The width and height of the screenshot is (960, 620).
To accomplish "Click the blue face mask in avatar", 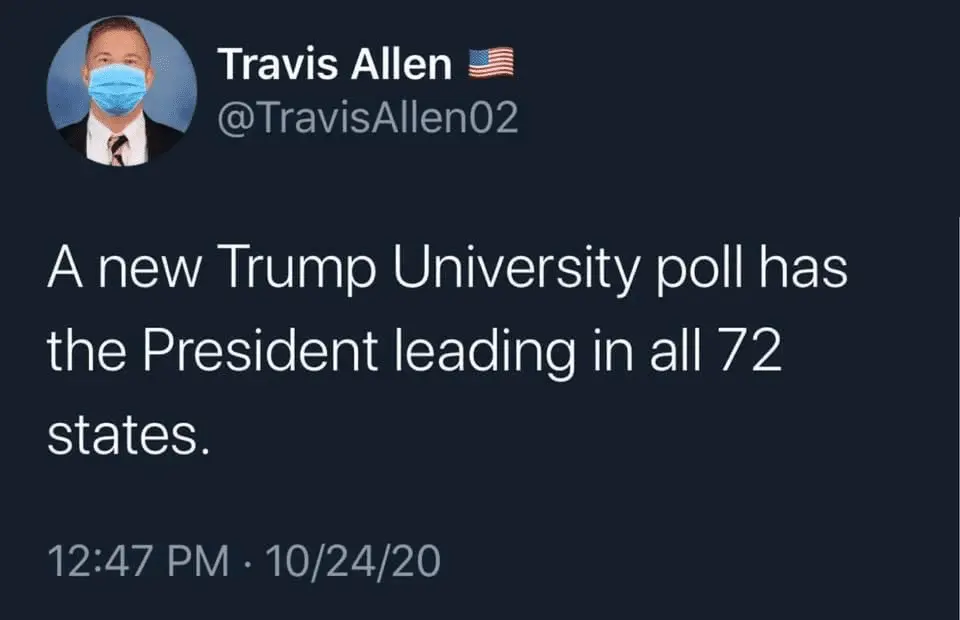I will point(117,87).
